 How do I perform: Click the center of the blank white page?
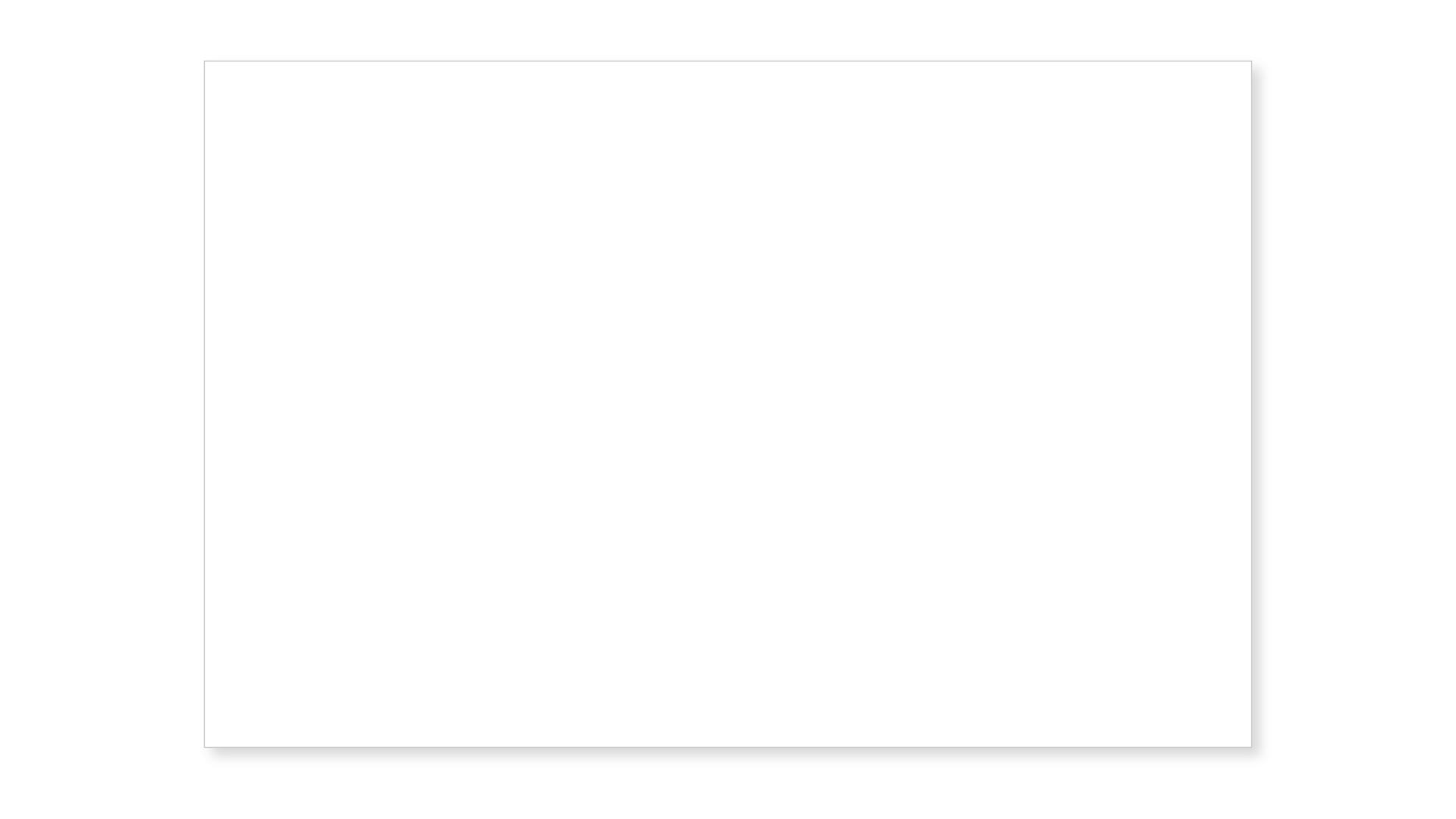click(x=728, y=404)
